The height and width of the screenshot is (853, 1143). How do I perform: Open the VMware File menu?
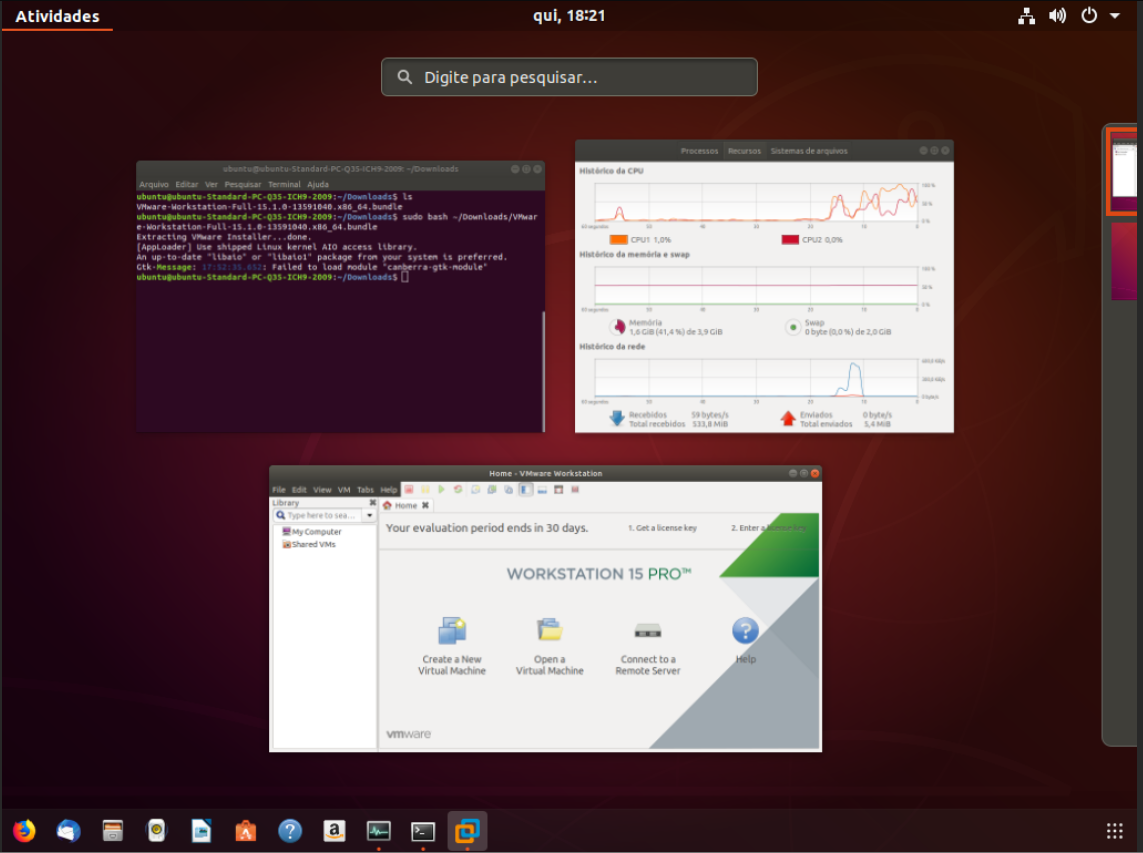(x=278, y=490)
